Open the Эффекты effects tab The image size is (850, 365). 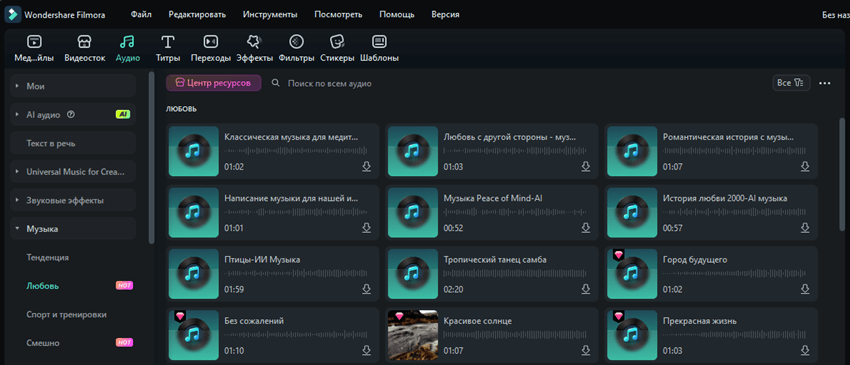[254, 48]
